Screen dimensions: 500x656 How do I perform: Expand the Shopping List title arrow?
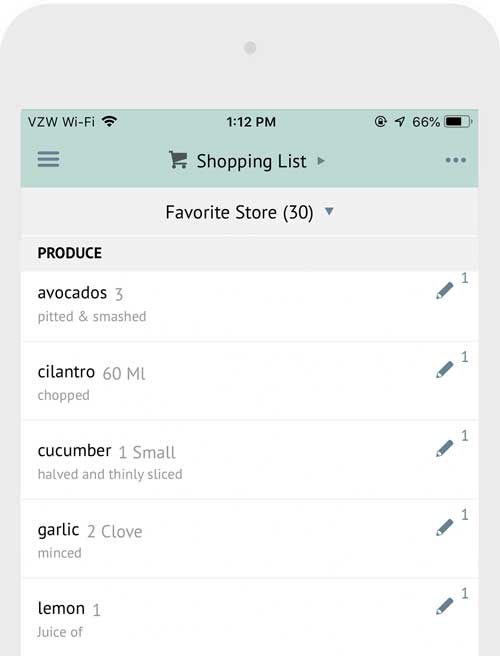pos(321,161)
